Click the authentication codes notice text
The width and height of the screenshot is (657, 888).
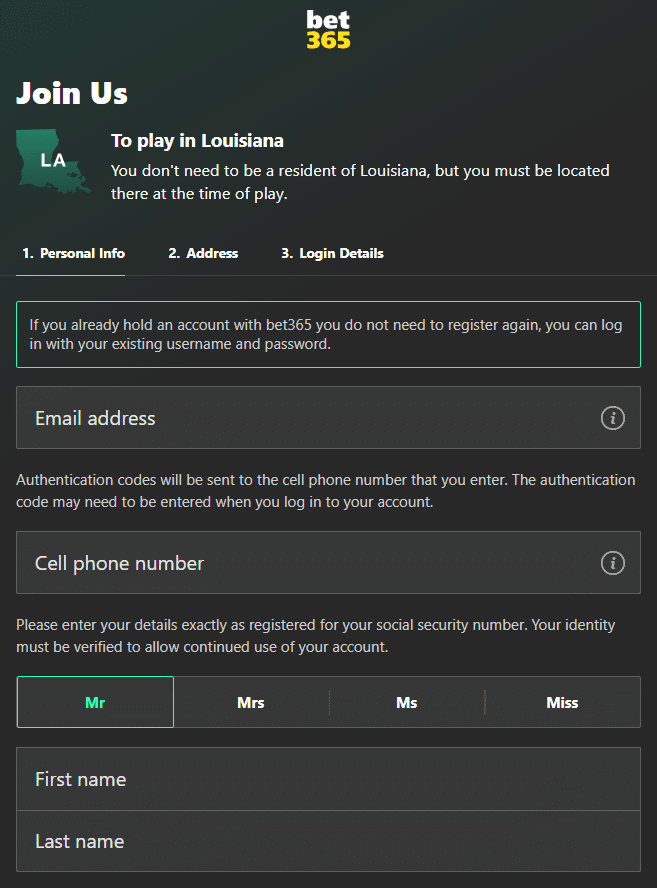click(x=328, y=490)
